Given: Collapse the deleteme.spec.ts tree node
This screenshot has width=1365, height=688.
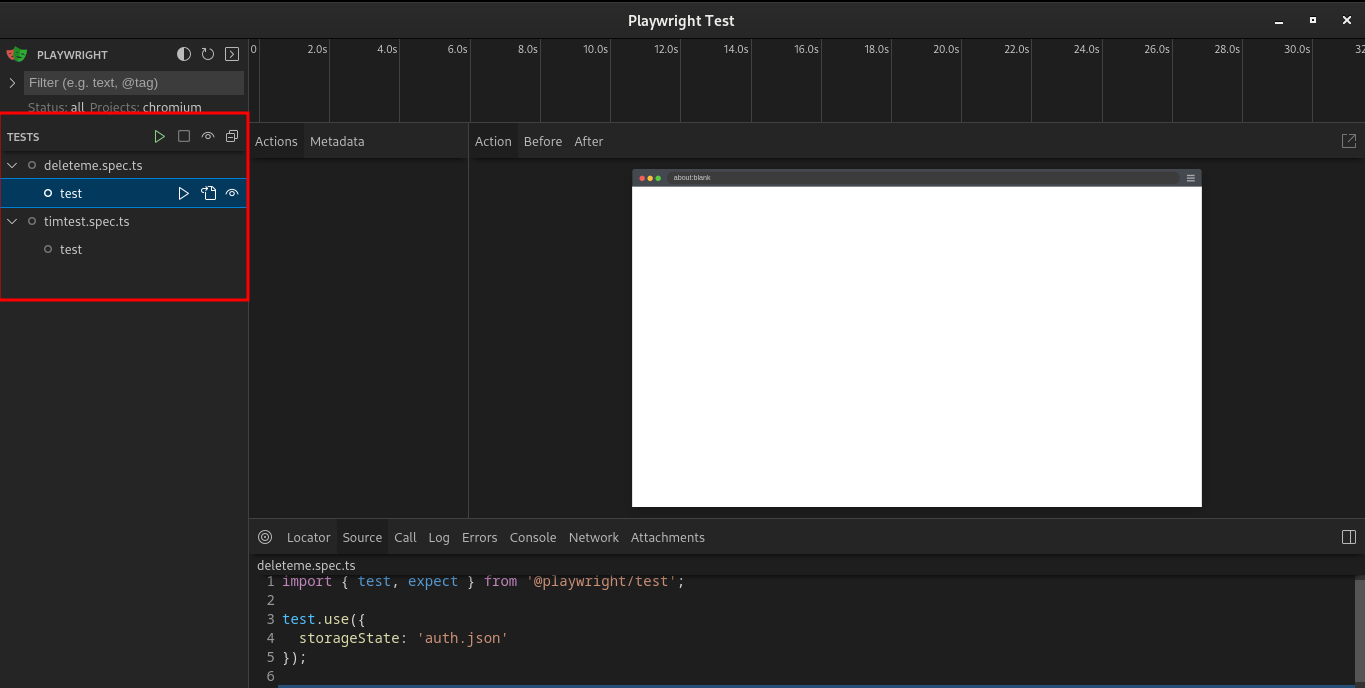Looking at the screenshot, I should 12,165.
